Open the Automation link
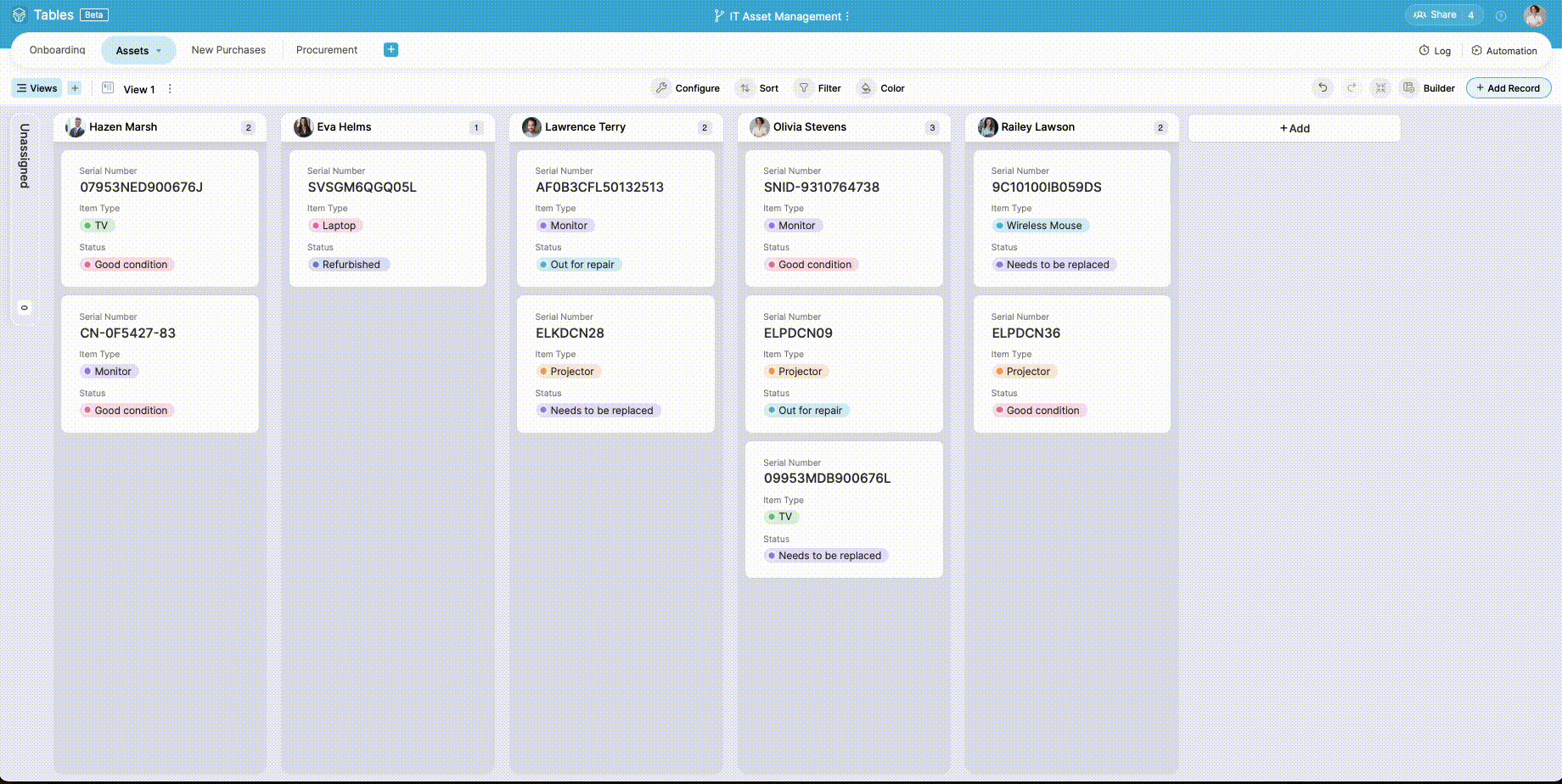1562x784 pixels. [x=1511, y=51]
